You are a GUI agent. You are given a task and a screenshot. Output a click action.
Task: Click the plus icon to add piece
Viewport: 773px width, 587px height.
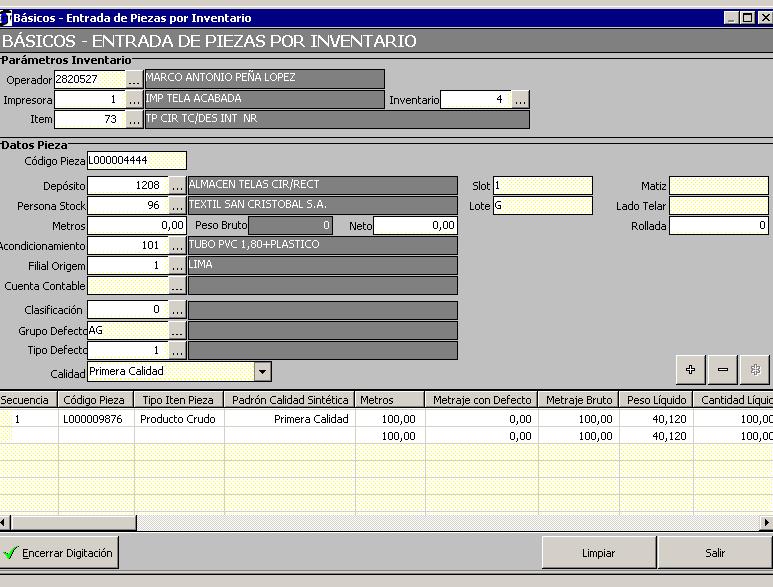click(690, 370)
